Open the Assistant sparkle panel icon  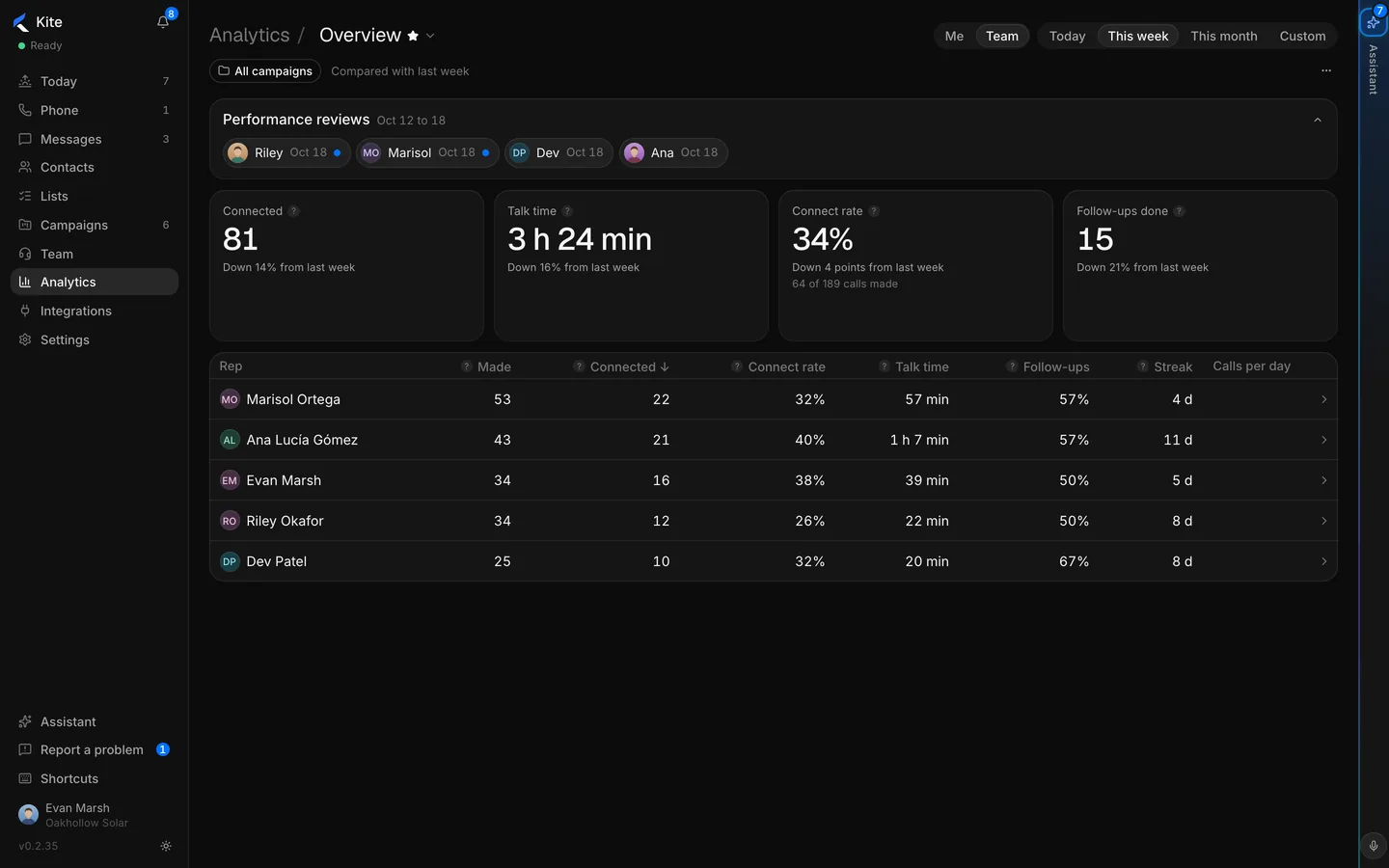(1373, 22)
